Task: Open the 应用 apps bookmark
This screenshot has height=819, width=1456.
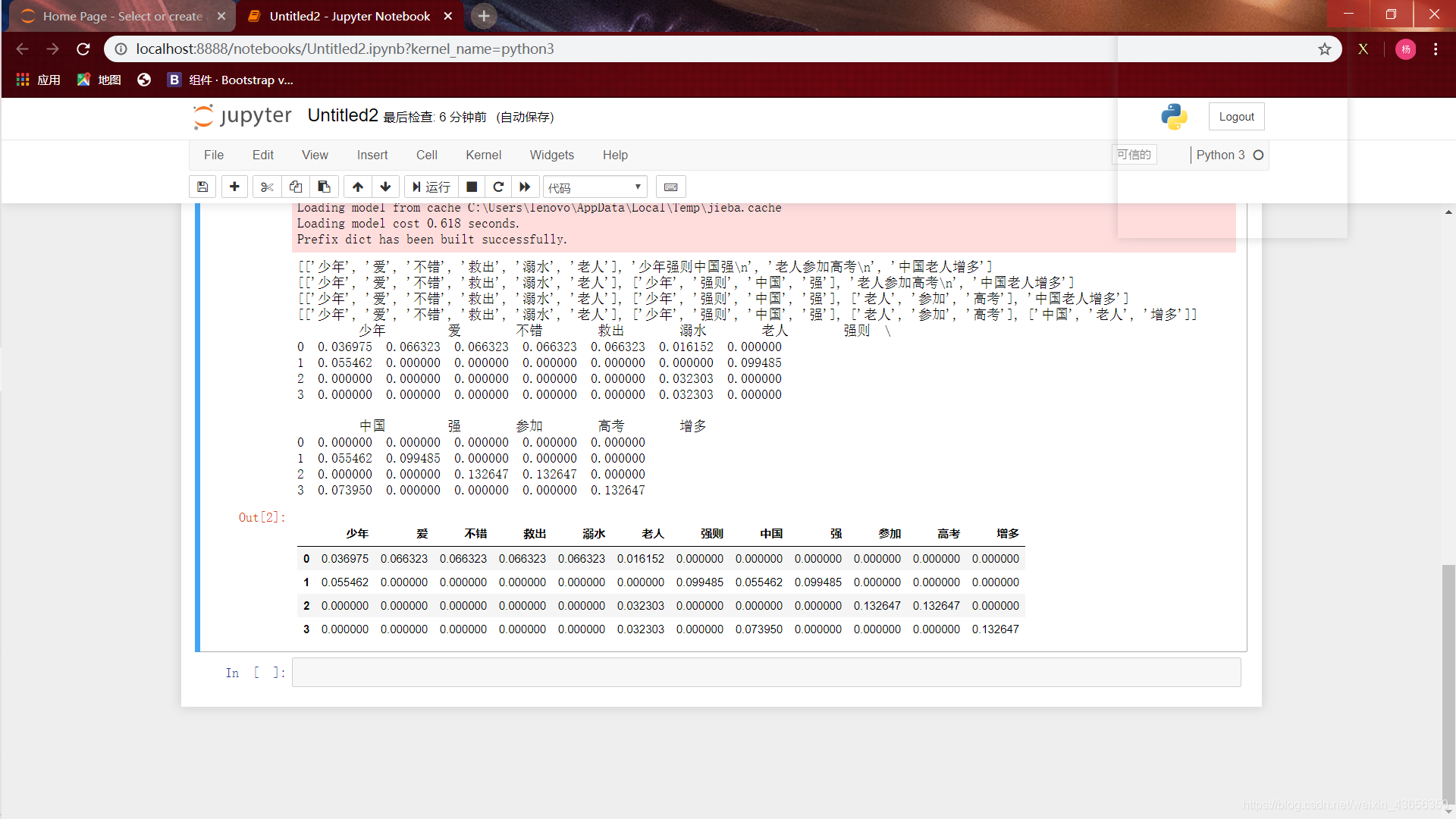Action: pyautogui.click(x=39, y=80)
